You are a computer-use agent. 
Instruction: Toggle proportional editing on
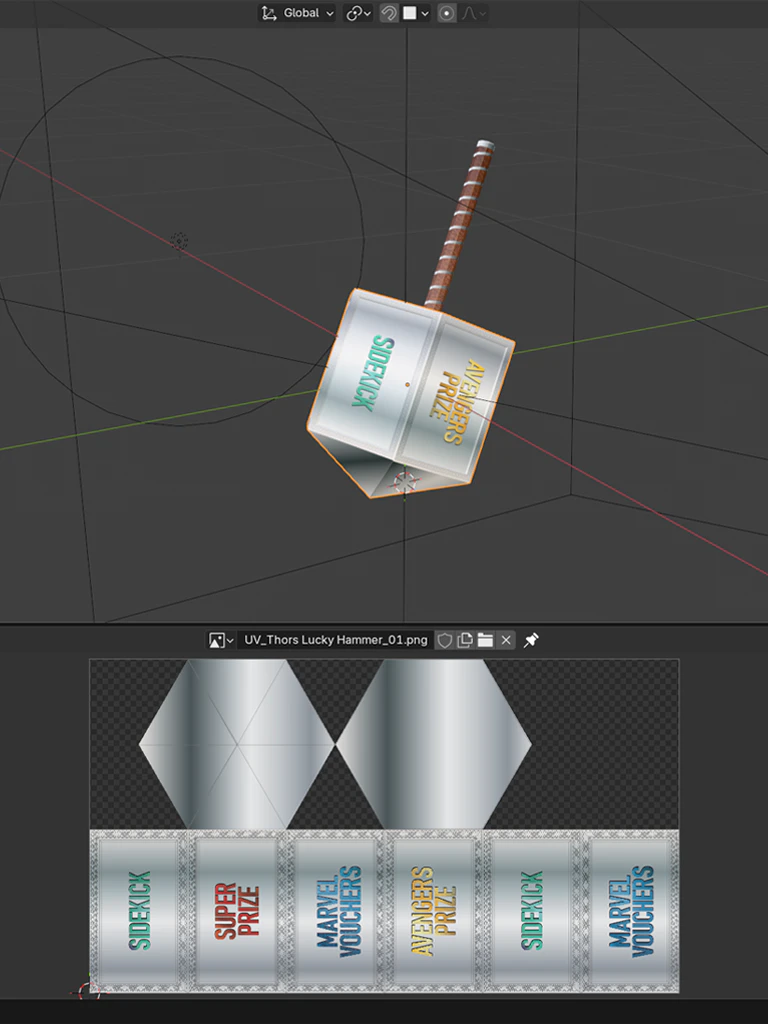(447, 13)
